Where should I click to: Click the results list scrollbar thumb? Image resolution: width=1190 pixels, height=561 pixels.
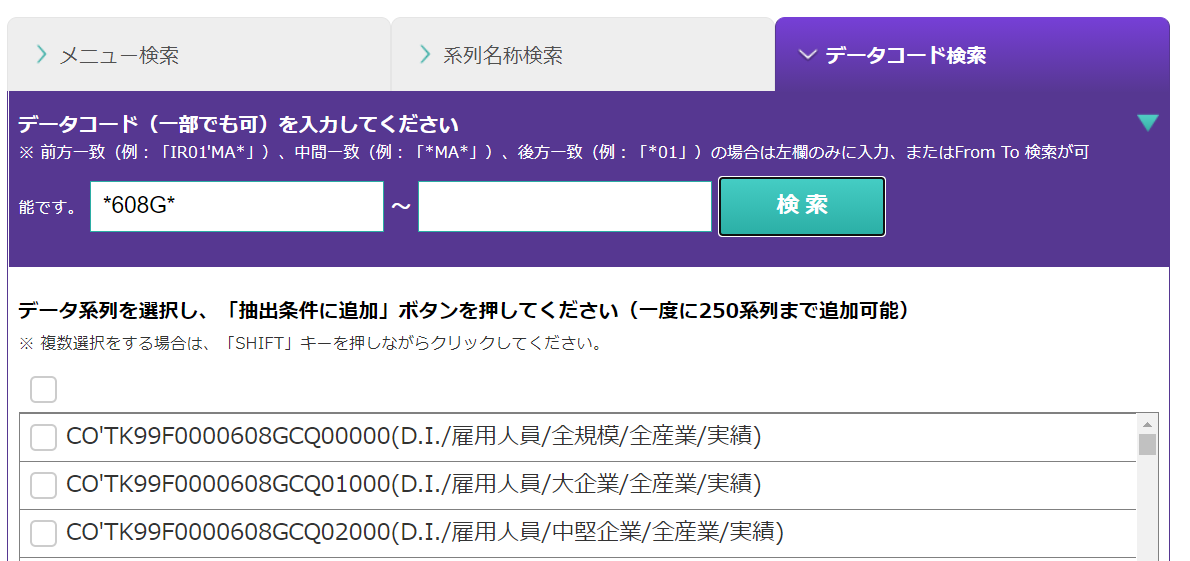(1147, 445)
